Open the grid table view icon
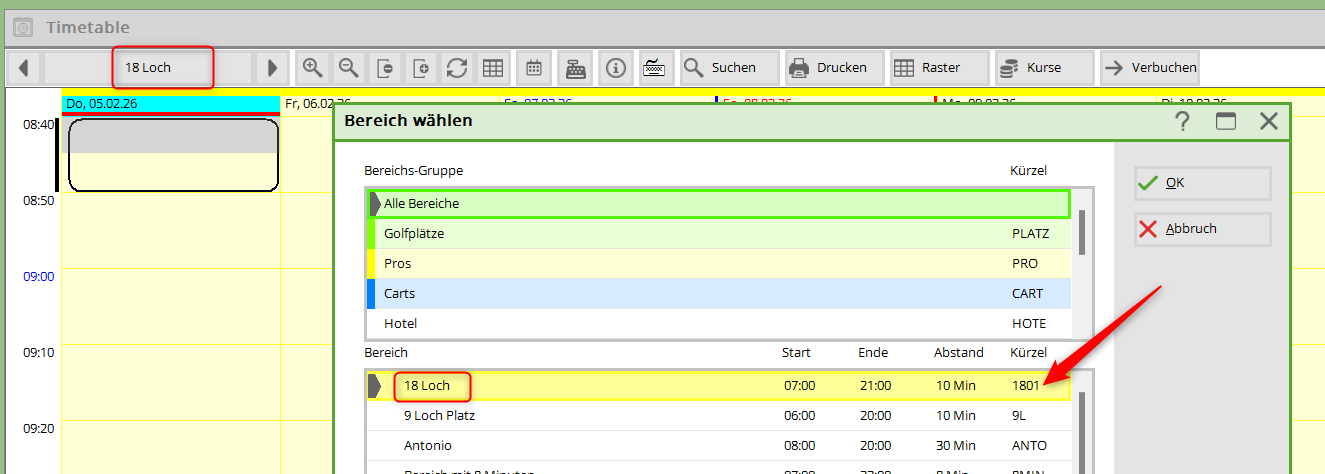Screen dimensions: 1325x474 click(492, 68)
